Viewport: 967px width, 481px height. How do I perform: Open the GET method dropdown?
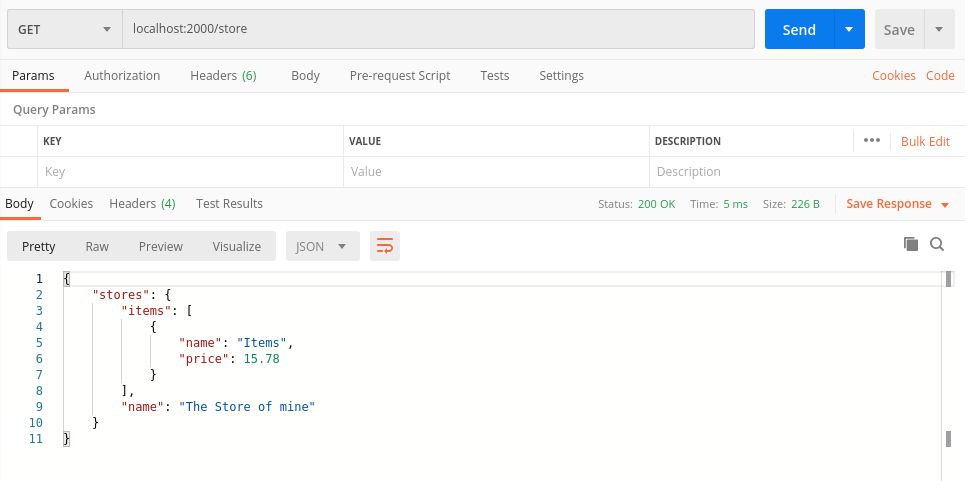[65, 29]
